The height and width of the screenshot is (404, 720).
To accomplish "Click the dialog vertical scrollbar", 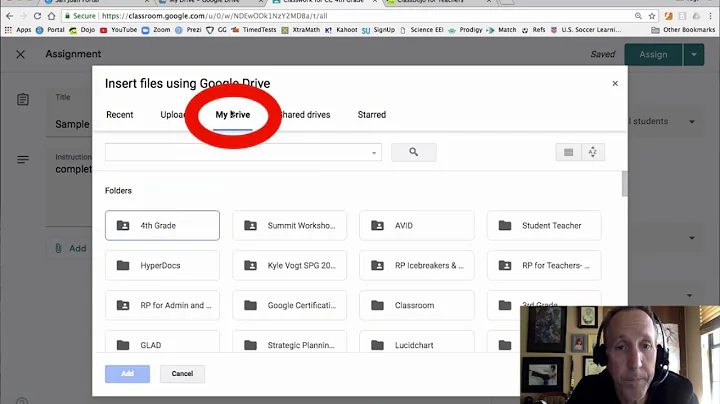I will [624, 184].
